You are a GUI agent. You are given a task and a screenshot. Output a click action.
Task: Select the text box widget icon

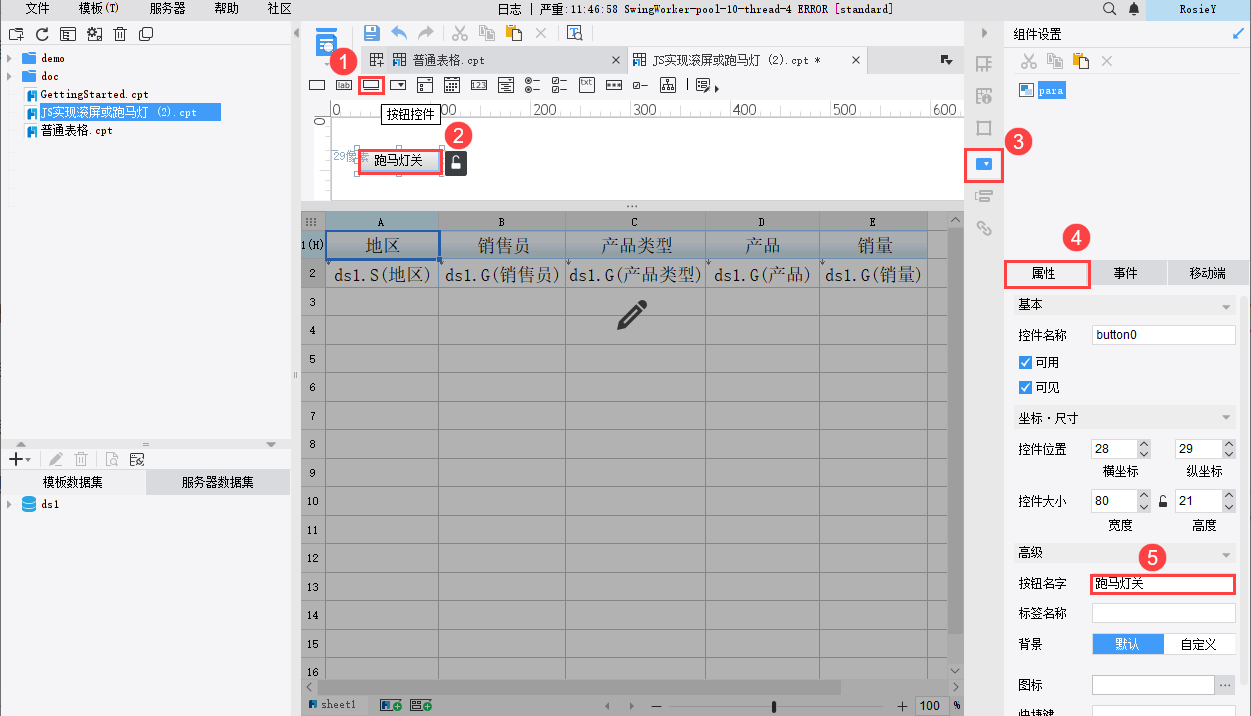[x=317, y=85]
